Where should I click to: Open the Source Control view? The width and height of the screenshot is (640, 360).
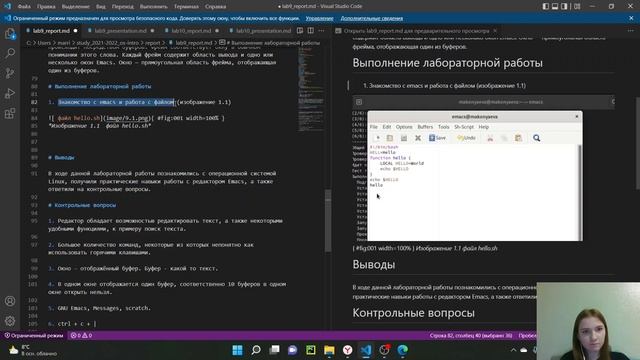(10, 73)
